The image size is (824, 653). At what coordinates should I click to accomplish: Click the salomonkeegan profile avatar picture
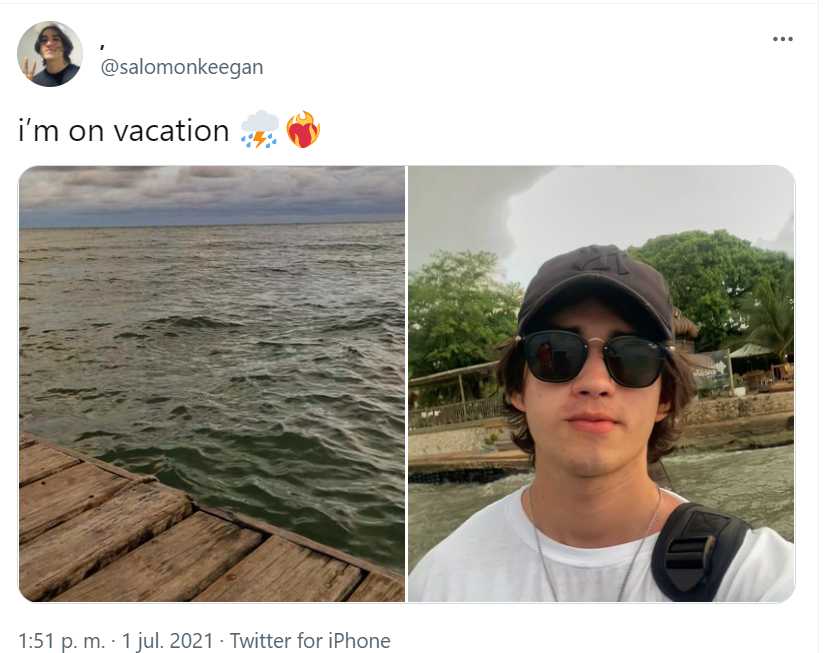coord(50,54)
